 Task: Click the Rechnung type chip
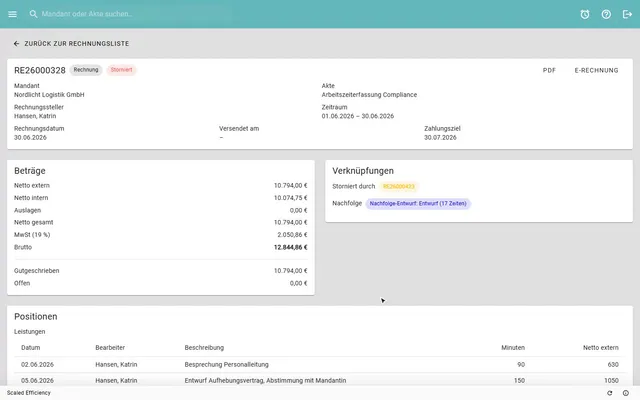(x=86, y=70)
